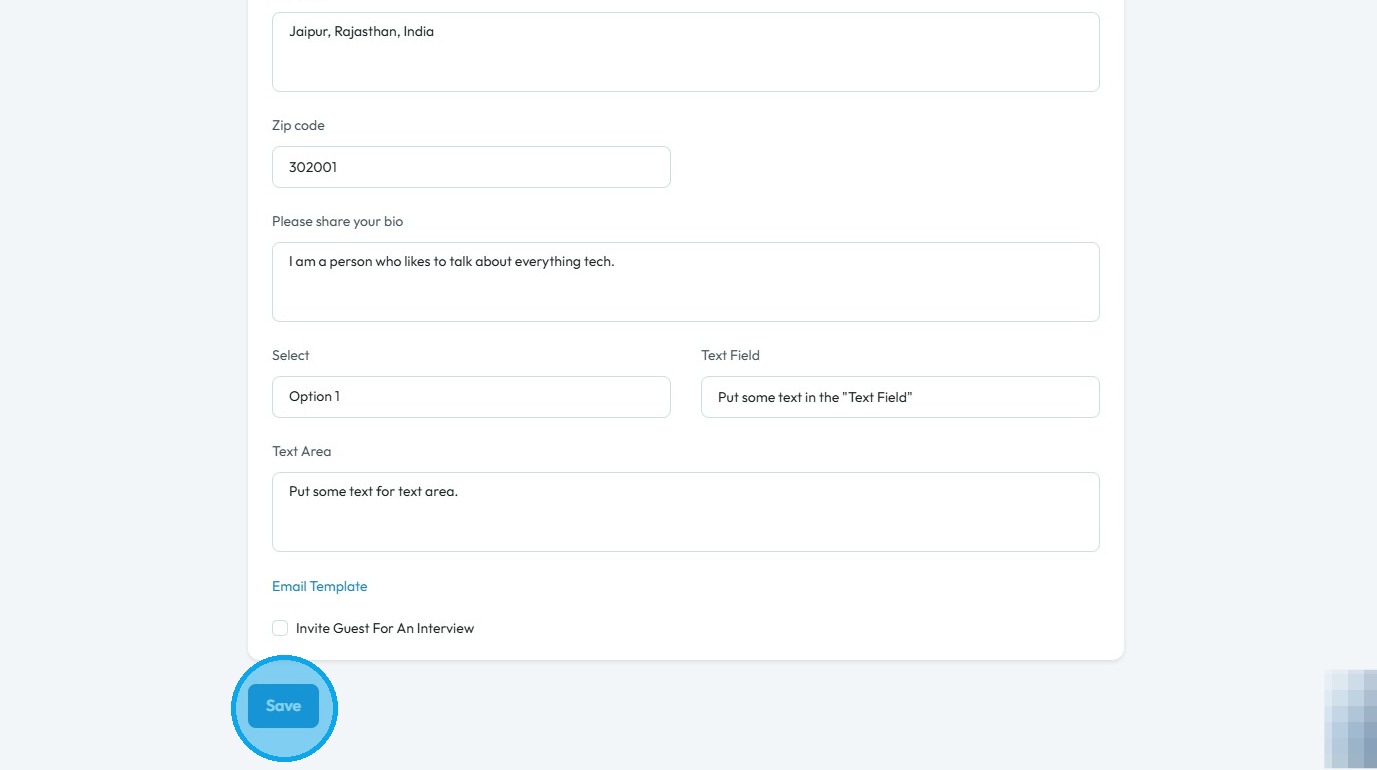
Task: Place cursor after 'text area.' in Text Area
Action: 459,492
